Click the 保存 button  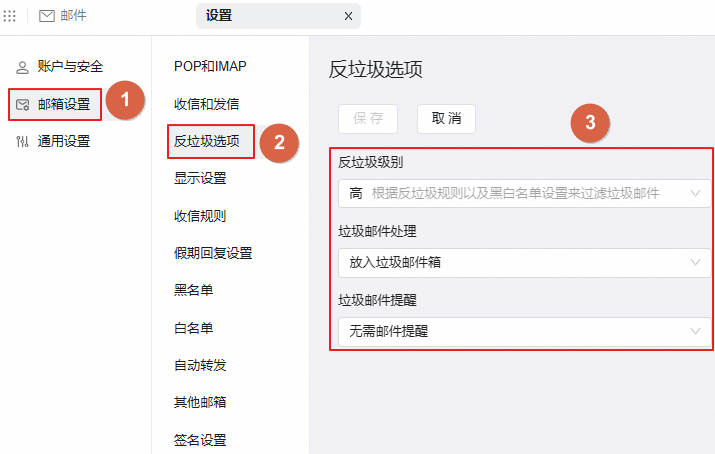click(x=368, y=118)
